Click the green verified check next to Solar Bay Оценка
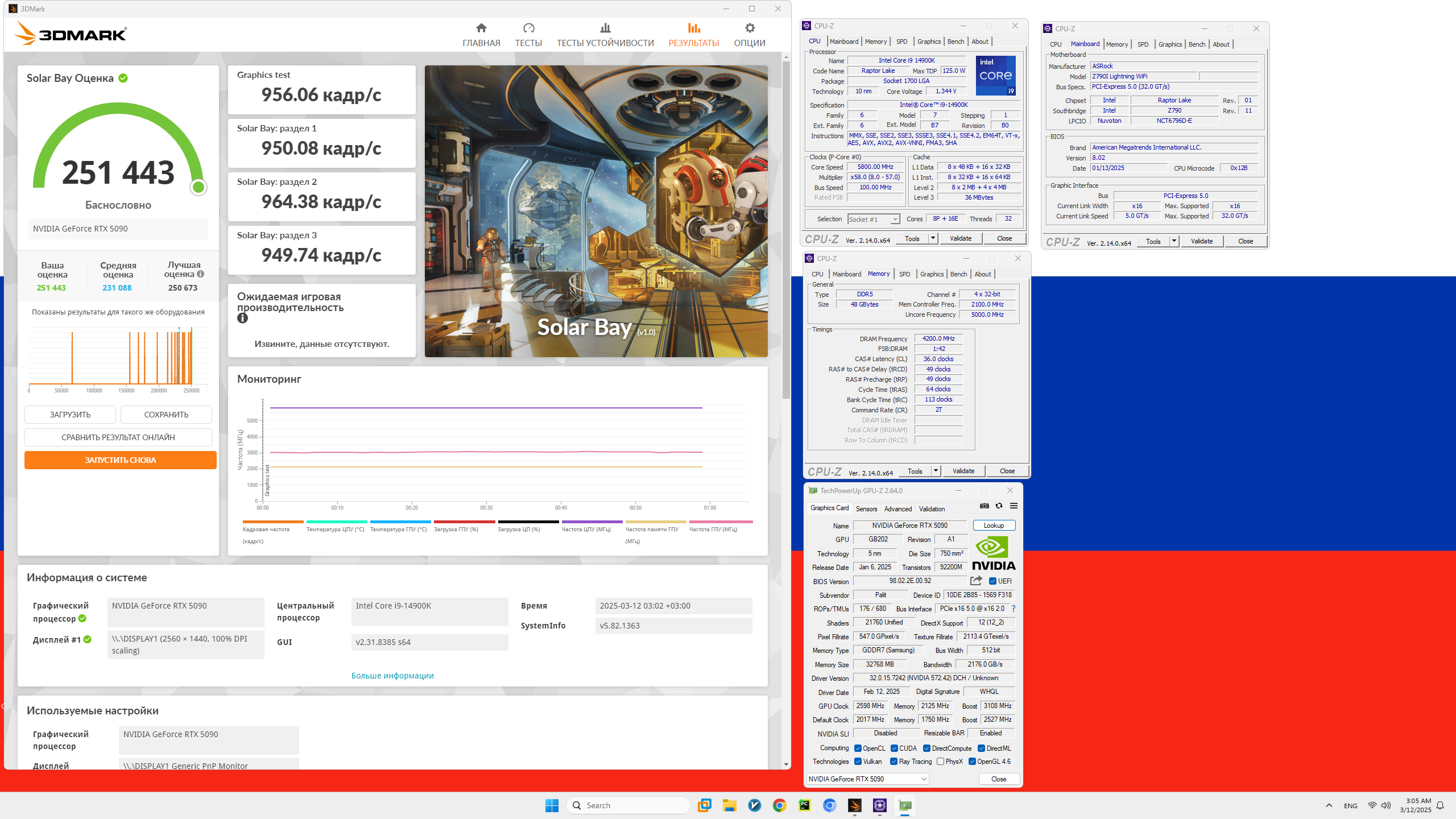Viewport: 1456px width, 819px height. pos(123,78)
